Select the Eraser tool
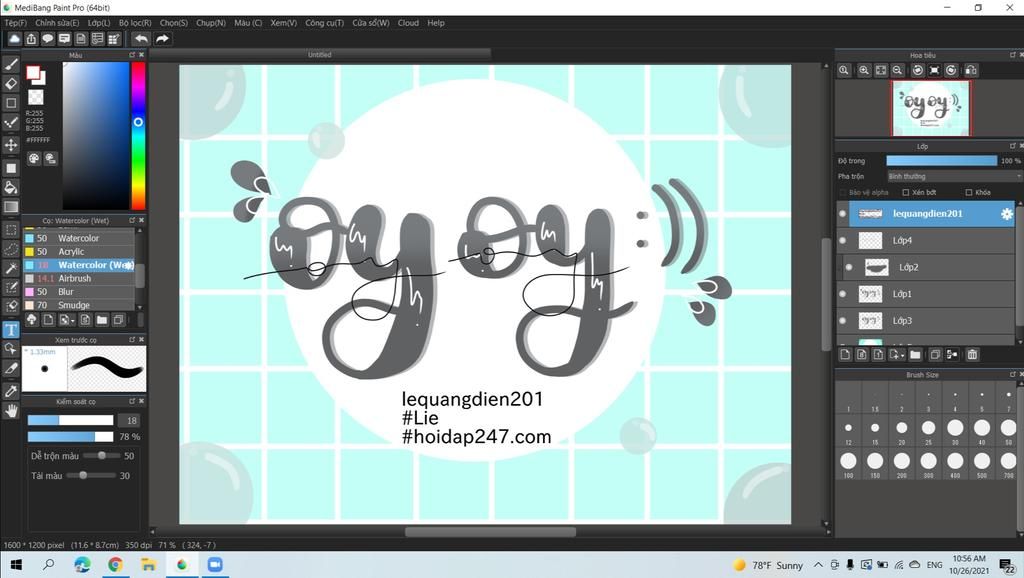 pos(11,84)
